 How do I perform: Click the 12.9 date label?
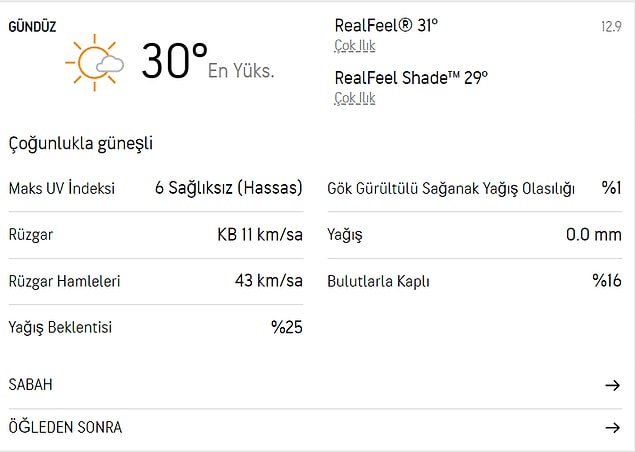coord(612,27)
